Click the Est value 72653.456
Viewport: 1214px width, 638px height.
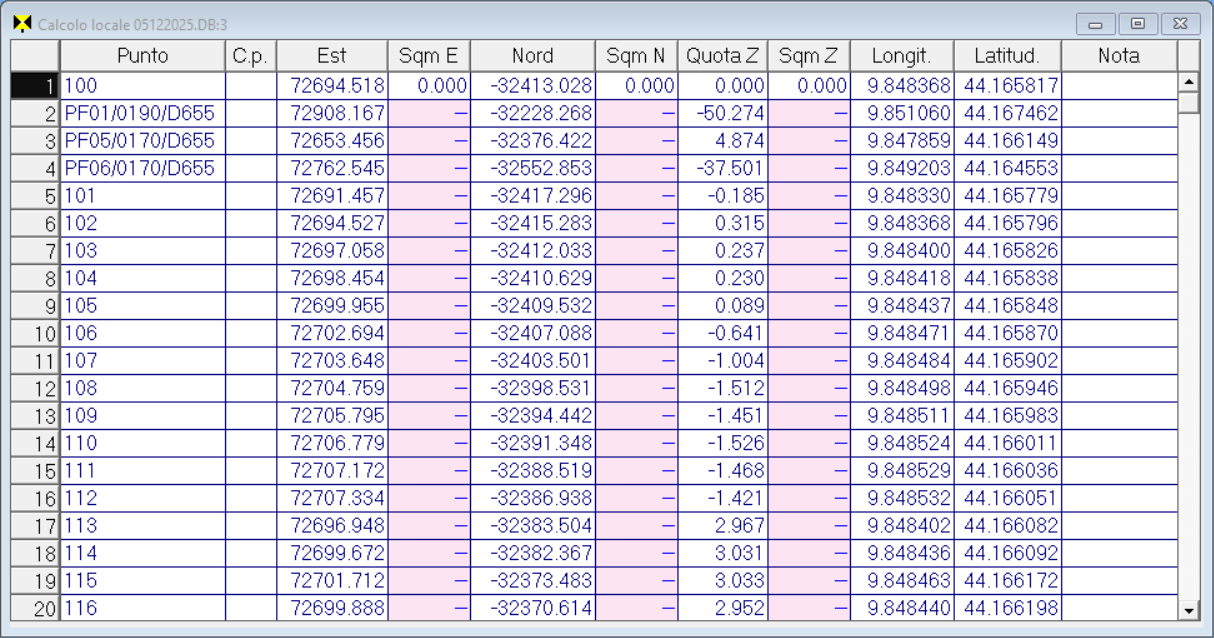click(332, 141)
